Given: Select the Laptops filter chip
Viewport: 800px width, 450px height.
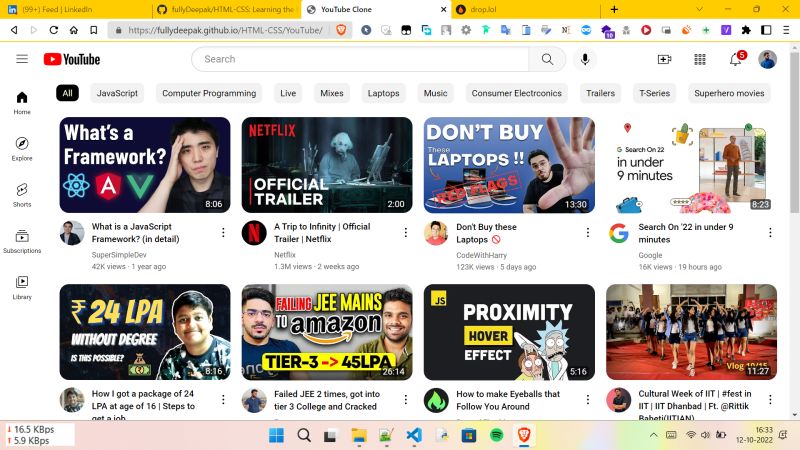Looking at the screenshot, I should point(383,93).
